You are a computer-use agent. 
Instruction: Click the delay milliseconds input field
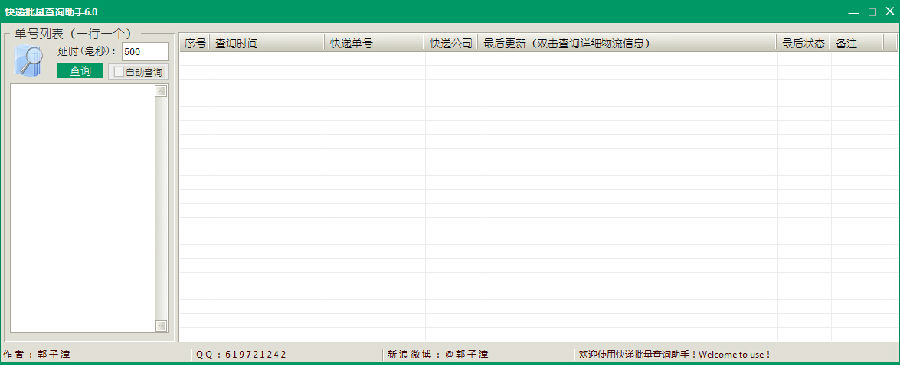[145, 51]
